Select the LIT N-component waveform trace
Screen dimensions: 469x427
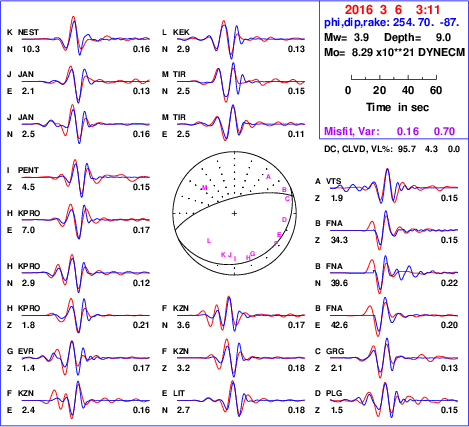pos(241,399)
